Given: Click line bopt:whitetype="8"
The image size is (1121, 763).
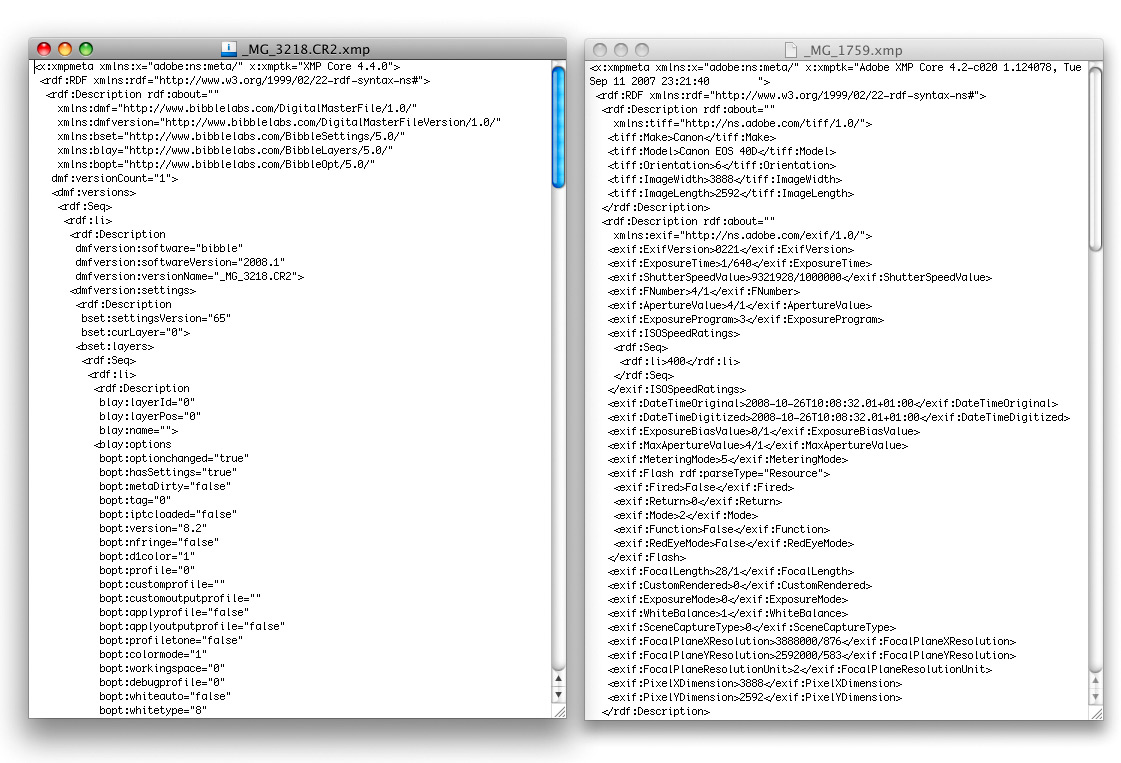Looking at the screenshot, I should (x=153, y=710).
